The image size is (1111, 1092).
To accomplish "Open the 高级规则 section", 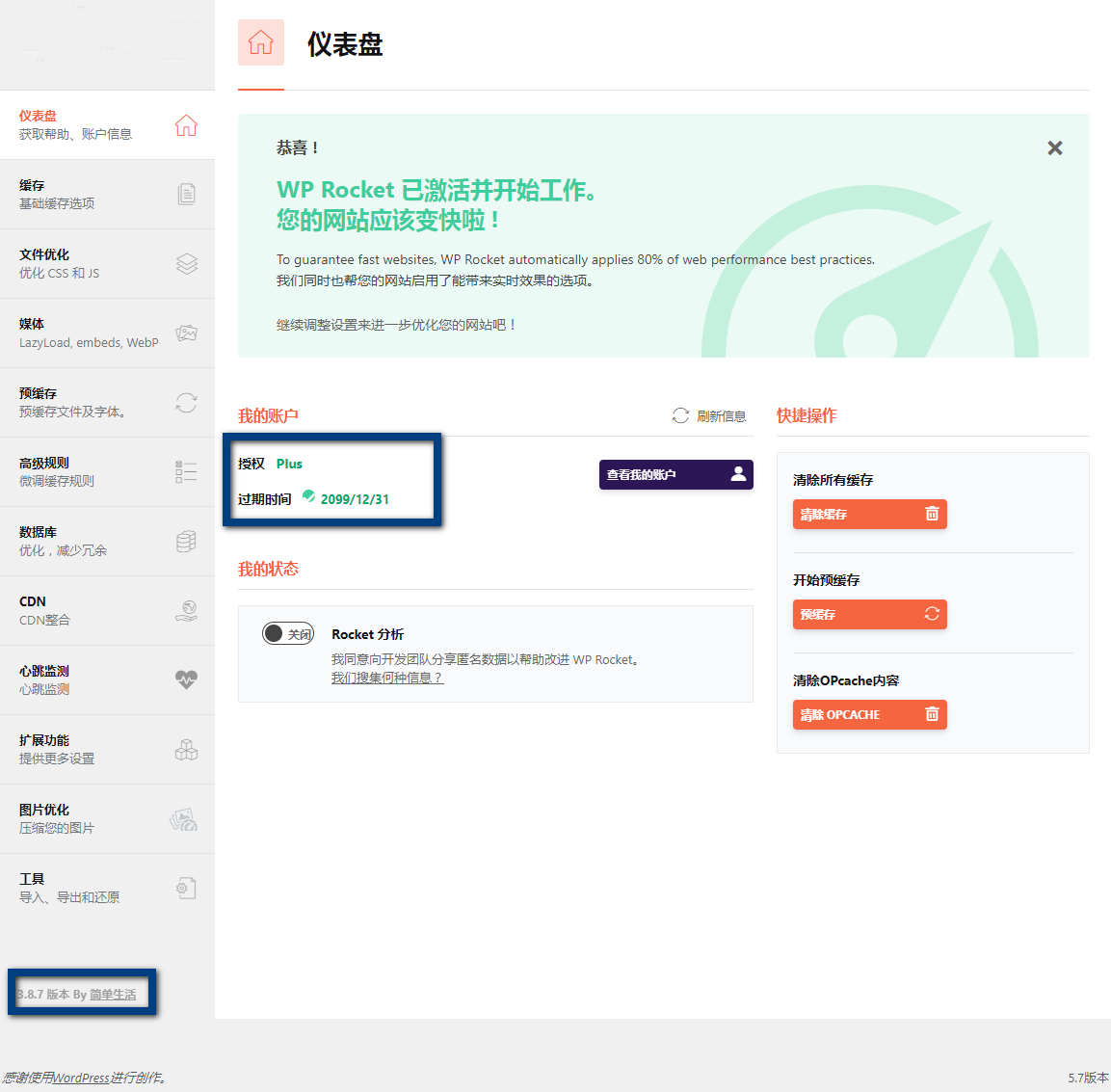I will click(x=107, y=472).
